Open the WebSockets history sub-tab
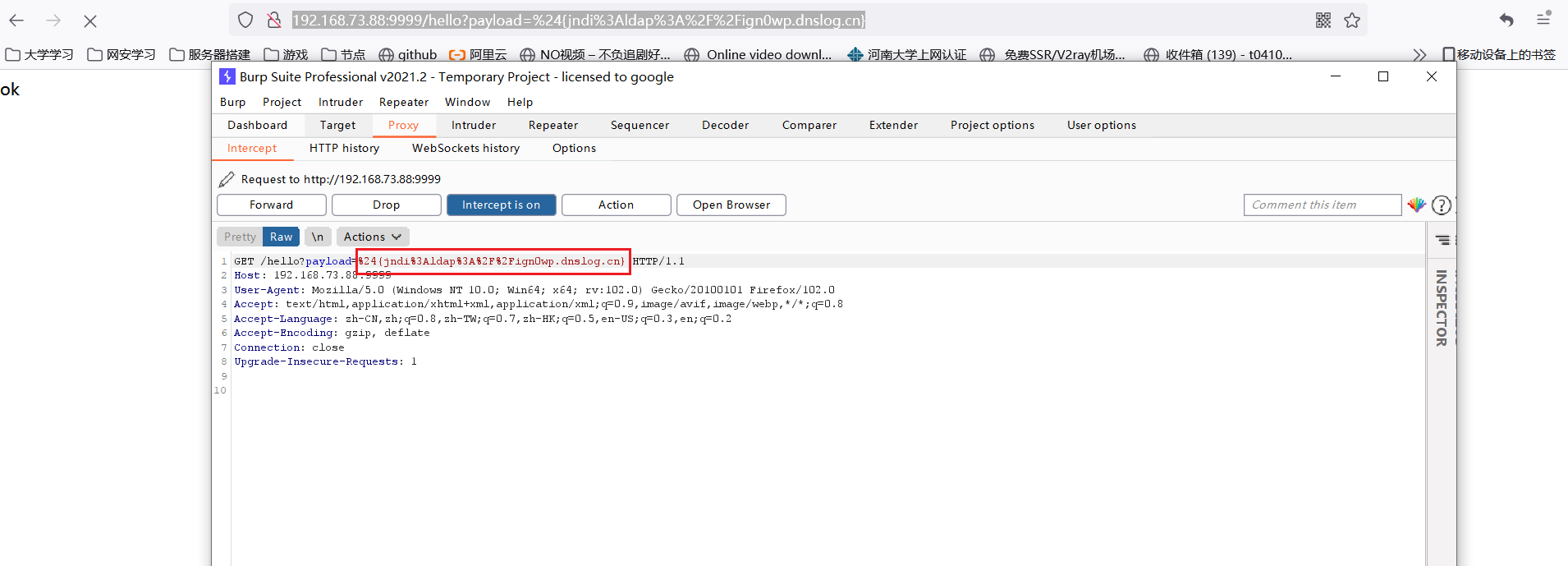Screen dimensions: 1568x566 466,148
